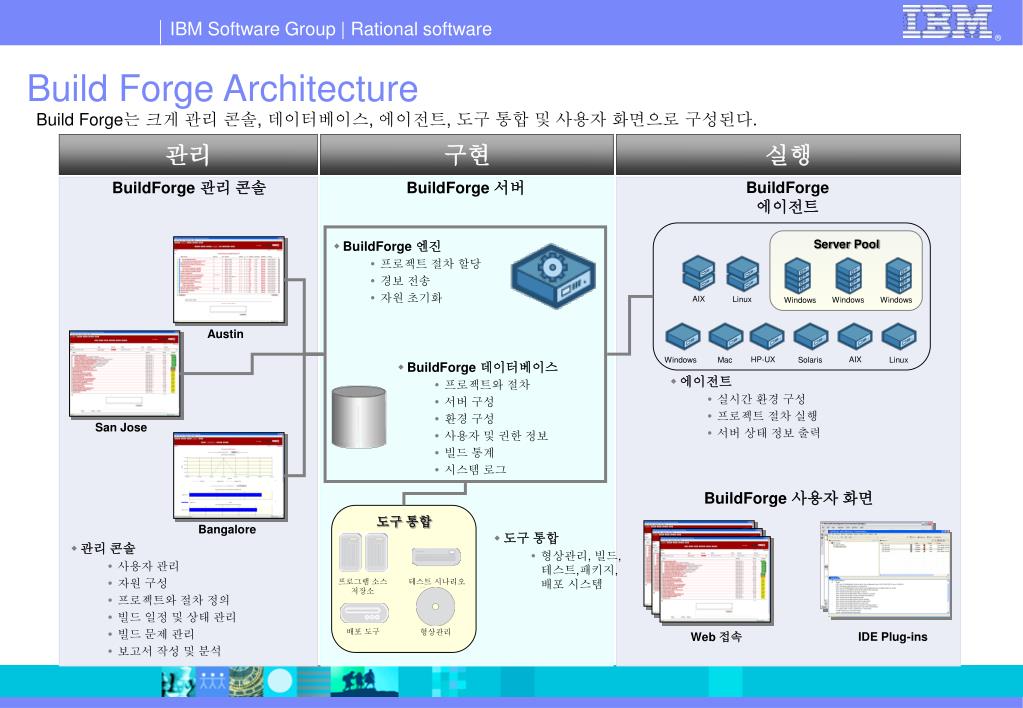Select the 실행 column header bar

coord(788,155)
